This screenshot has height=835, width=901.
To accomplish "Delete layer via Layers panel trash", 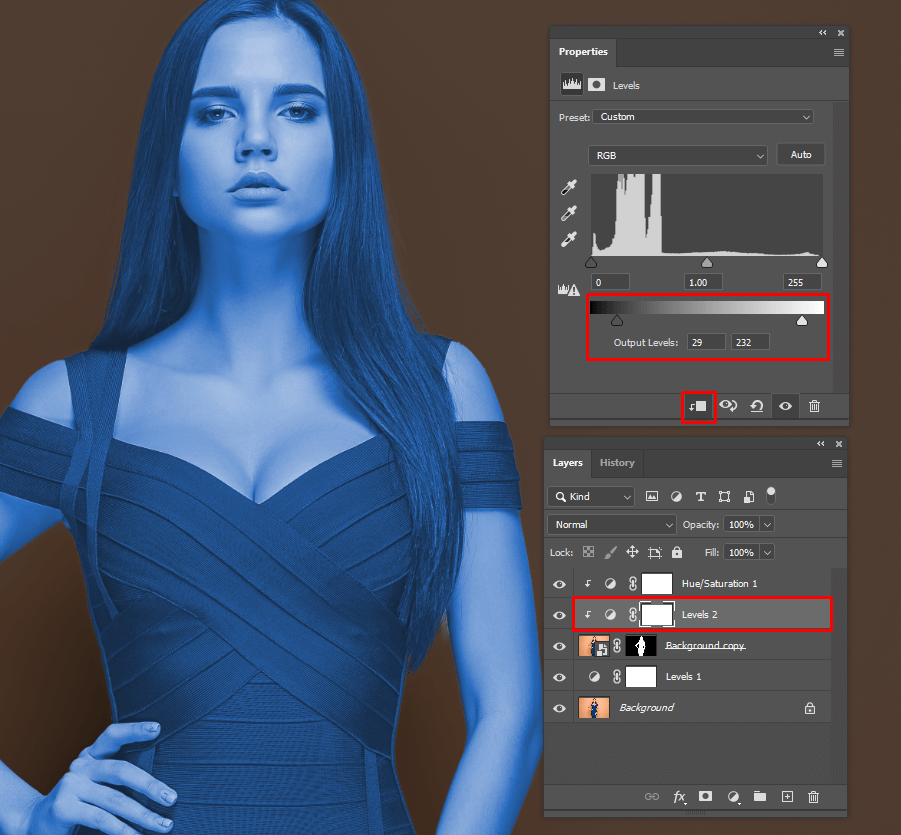I will (813, 796).
